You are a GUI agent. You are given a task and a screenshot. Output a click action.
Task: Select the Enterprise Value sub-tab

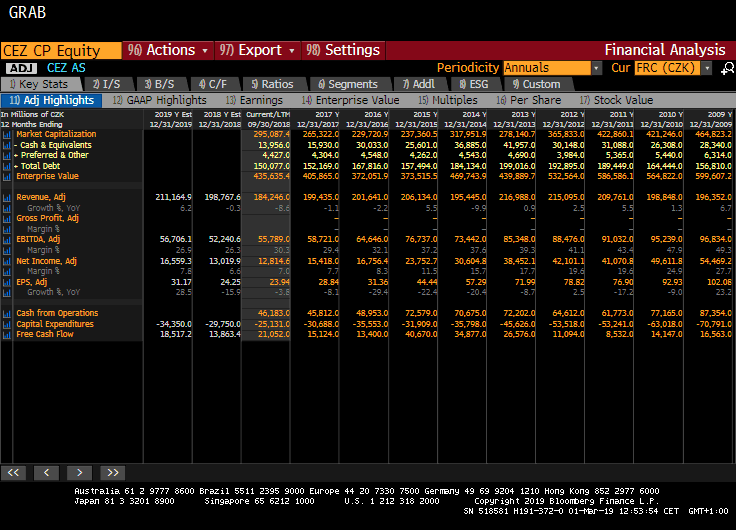(x=350, y=100)
